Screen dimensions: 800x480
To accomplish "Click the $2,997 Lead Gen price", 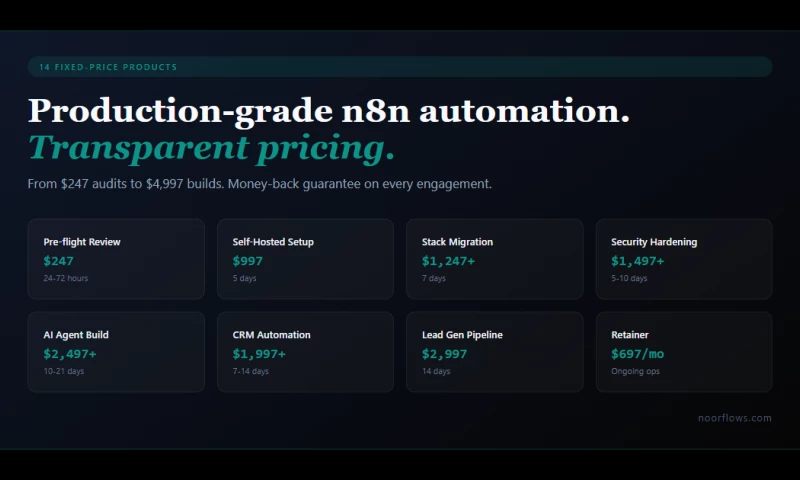I will pyautogui.click(x=444, y=353).
